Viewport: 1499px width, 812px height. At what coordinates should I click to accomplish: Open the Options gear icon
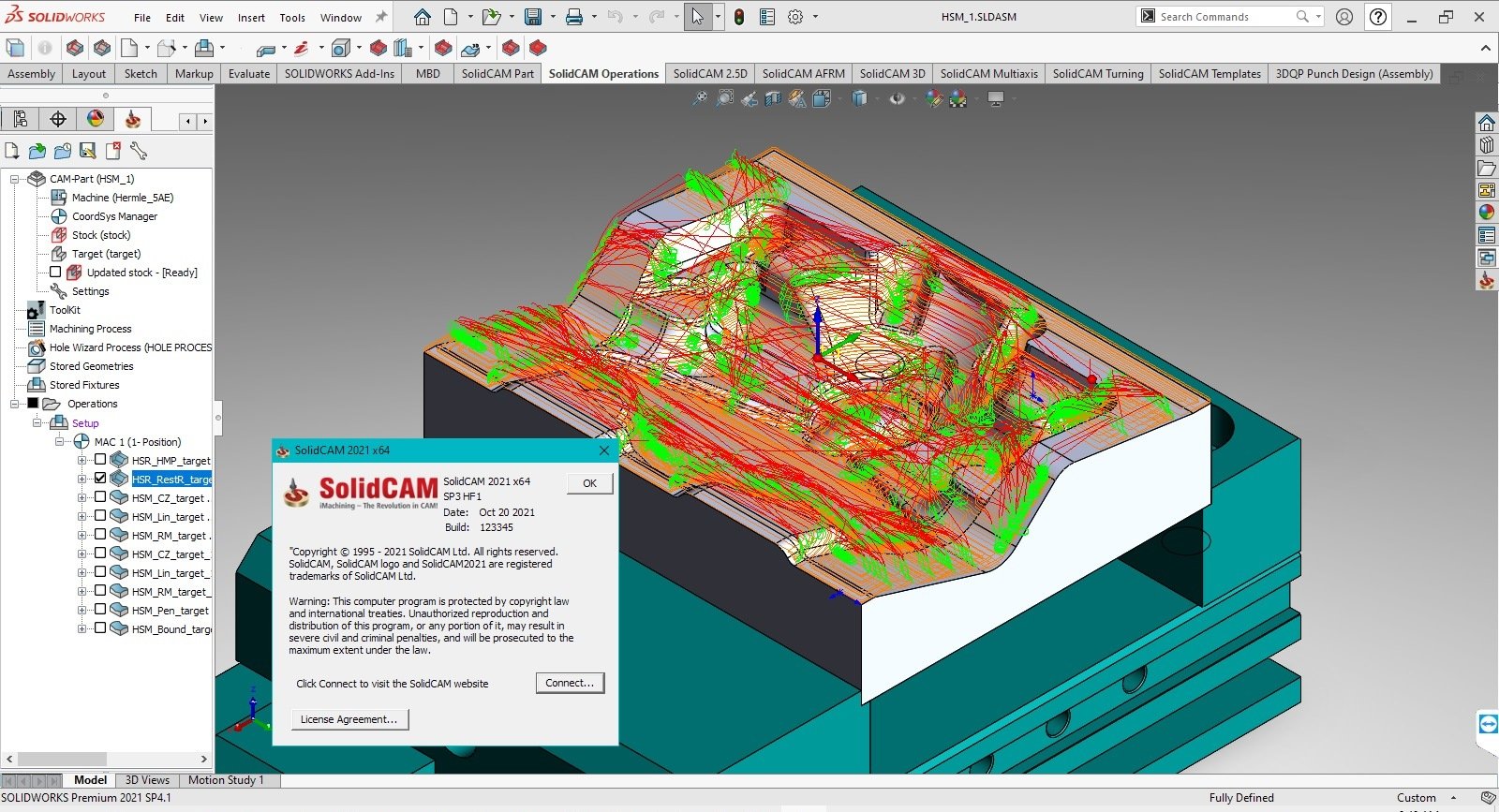(x=795, y=17)
